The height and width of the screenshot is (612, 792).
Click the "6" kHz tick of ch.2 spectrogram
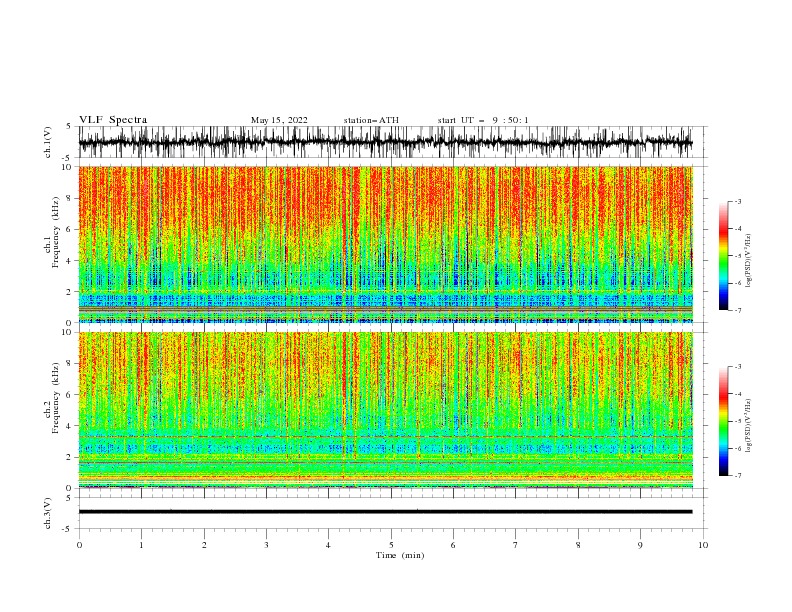tap(70, 395)
